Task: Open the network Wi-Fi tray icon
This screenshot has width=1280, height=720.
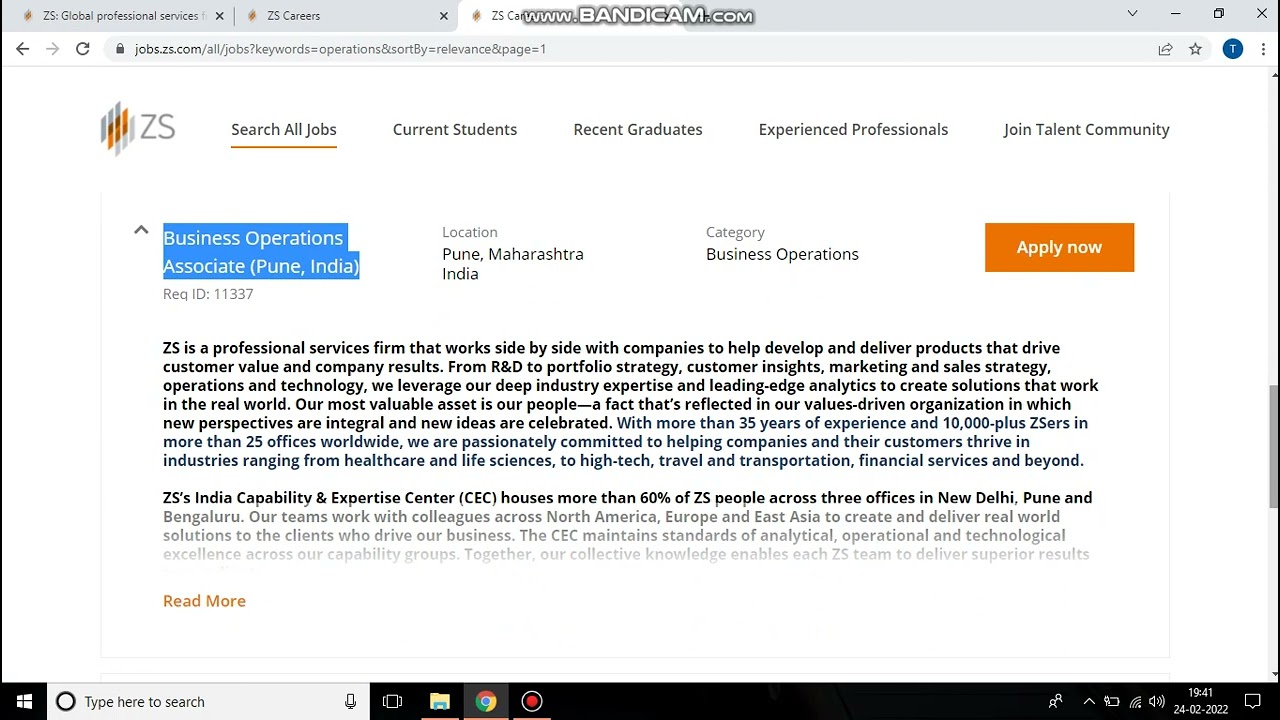Action: (1135, 702)
